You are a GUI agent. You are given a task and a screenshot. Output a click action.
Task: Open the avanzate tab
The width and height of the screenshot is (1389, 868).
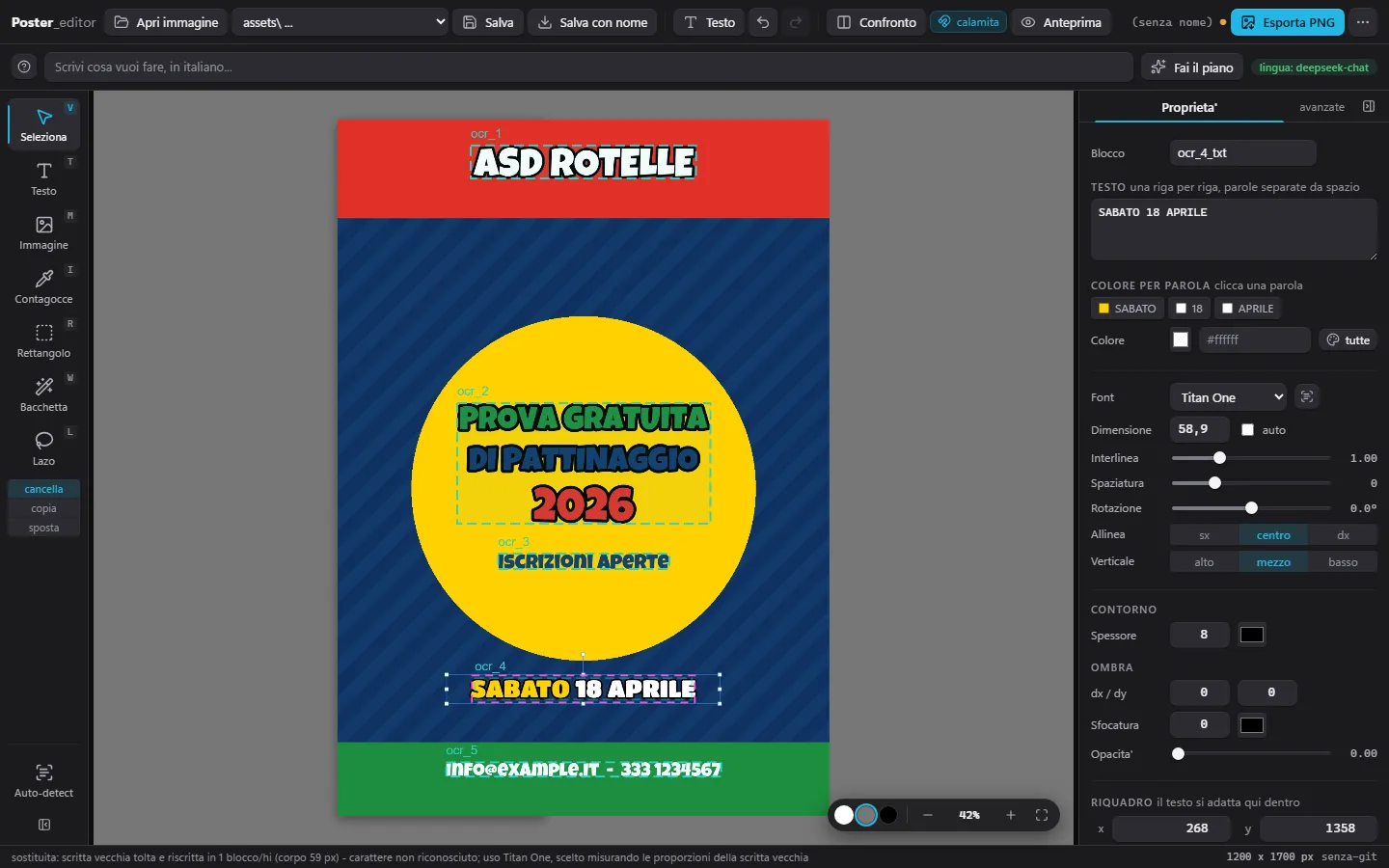[1321, 107]
